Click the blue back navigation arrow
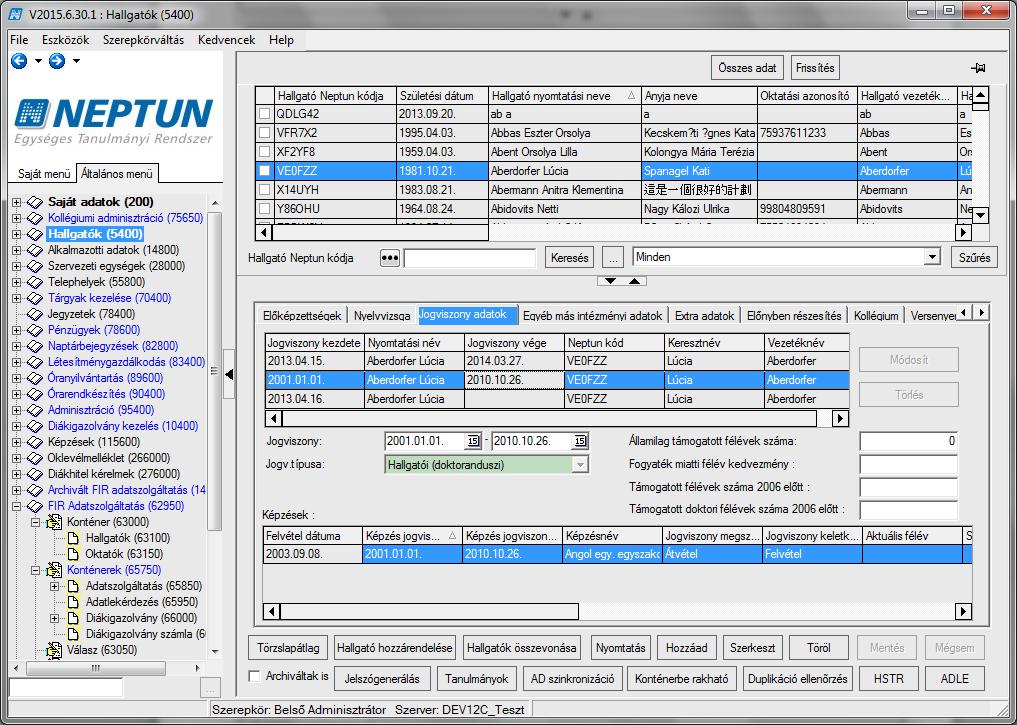The width and height of the screenshot is (1017, 725). tap(19, 61)
